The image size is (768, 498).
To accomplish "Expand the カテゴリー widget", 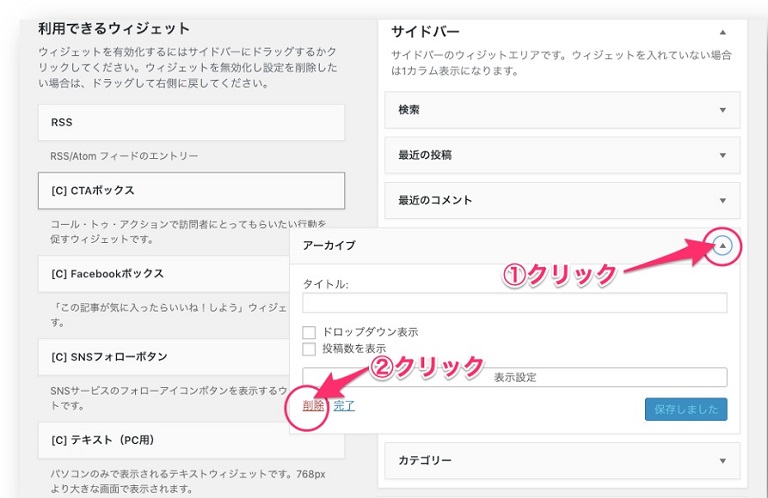I will pyautogui.click(x=722, y=461).
